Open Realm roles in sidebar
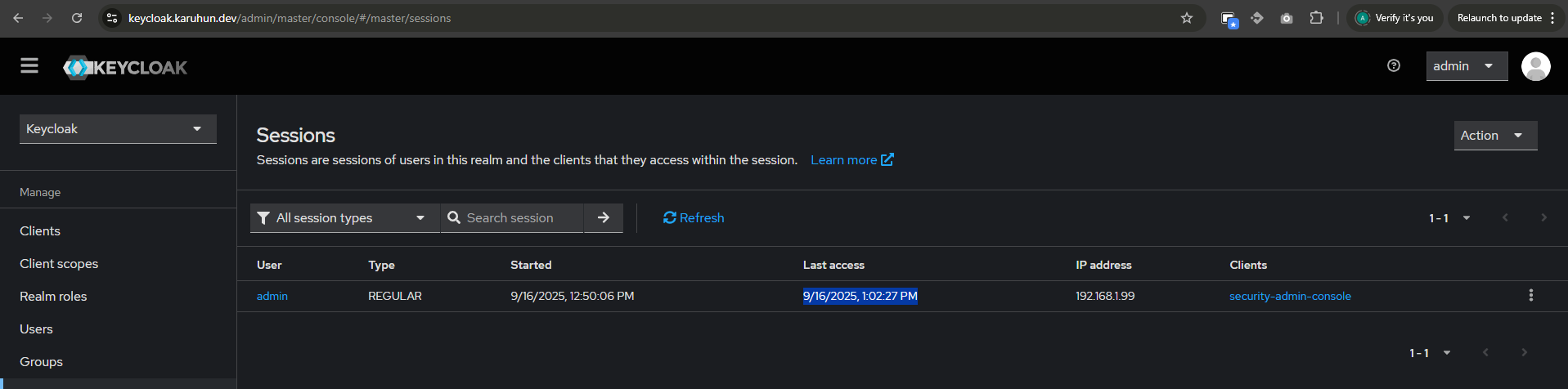The image size is (1568, 389). coord(53,297)
